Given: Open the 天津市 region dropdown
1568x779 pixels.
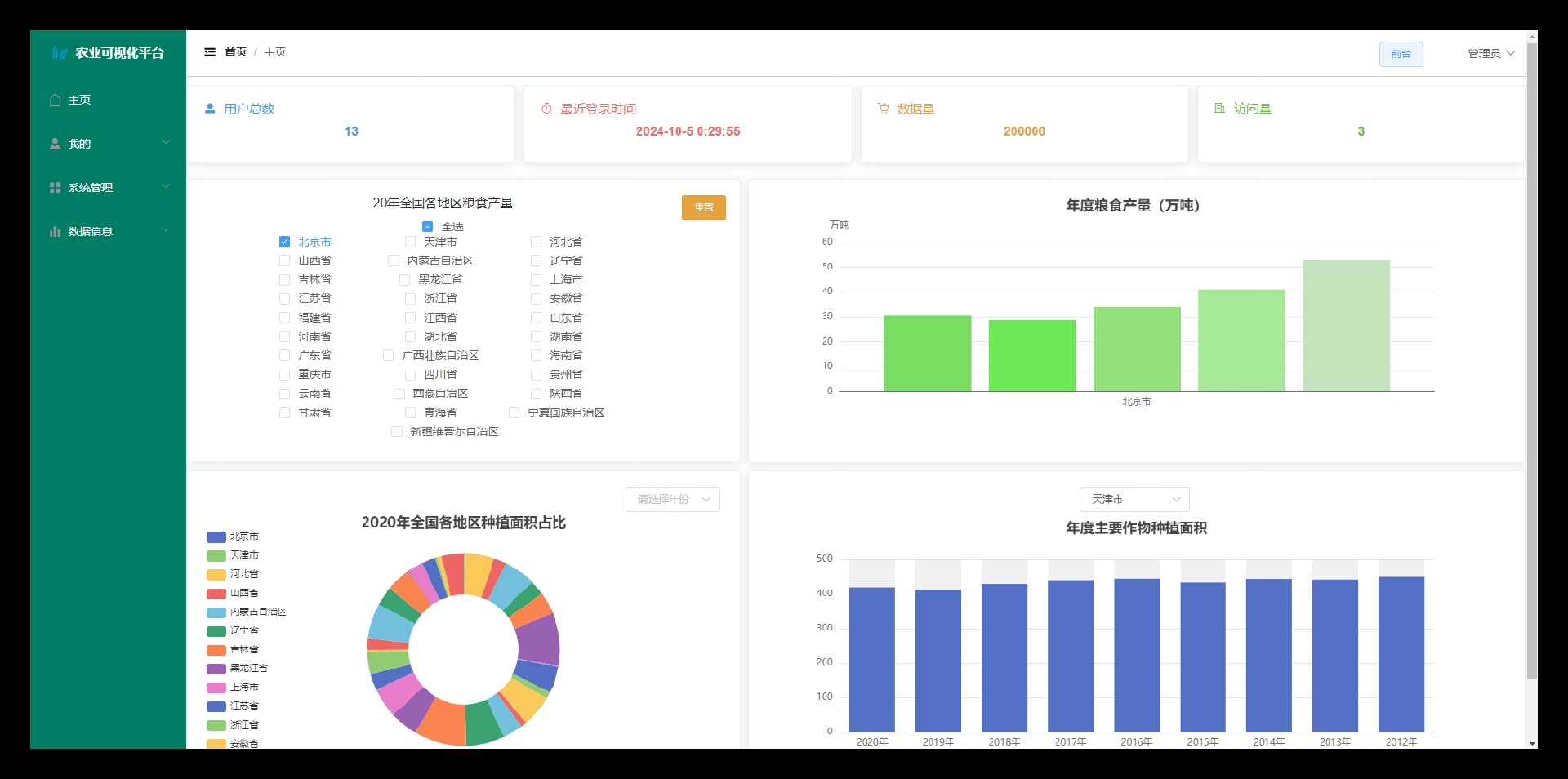Looking at the screenshot, I should 1134,500.
